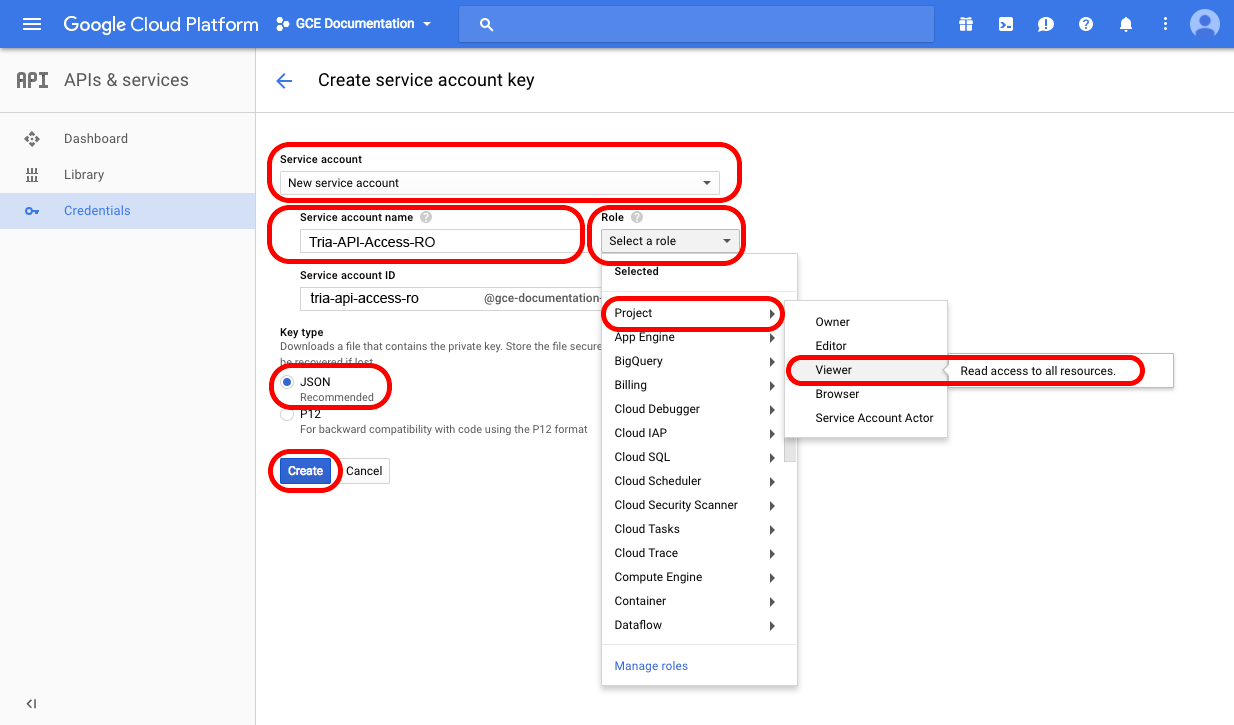This screenshot has width=1234, height=725.
Task: Open the GCE Documentation project selector
Action: [353, 24]
